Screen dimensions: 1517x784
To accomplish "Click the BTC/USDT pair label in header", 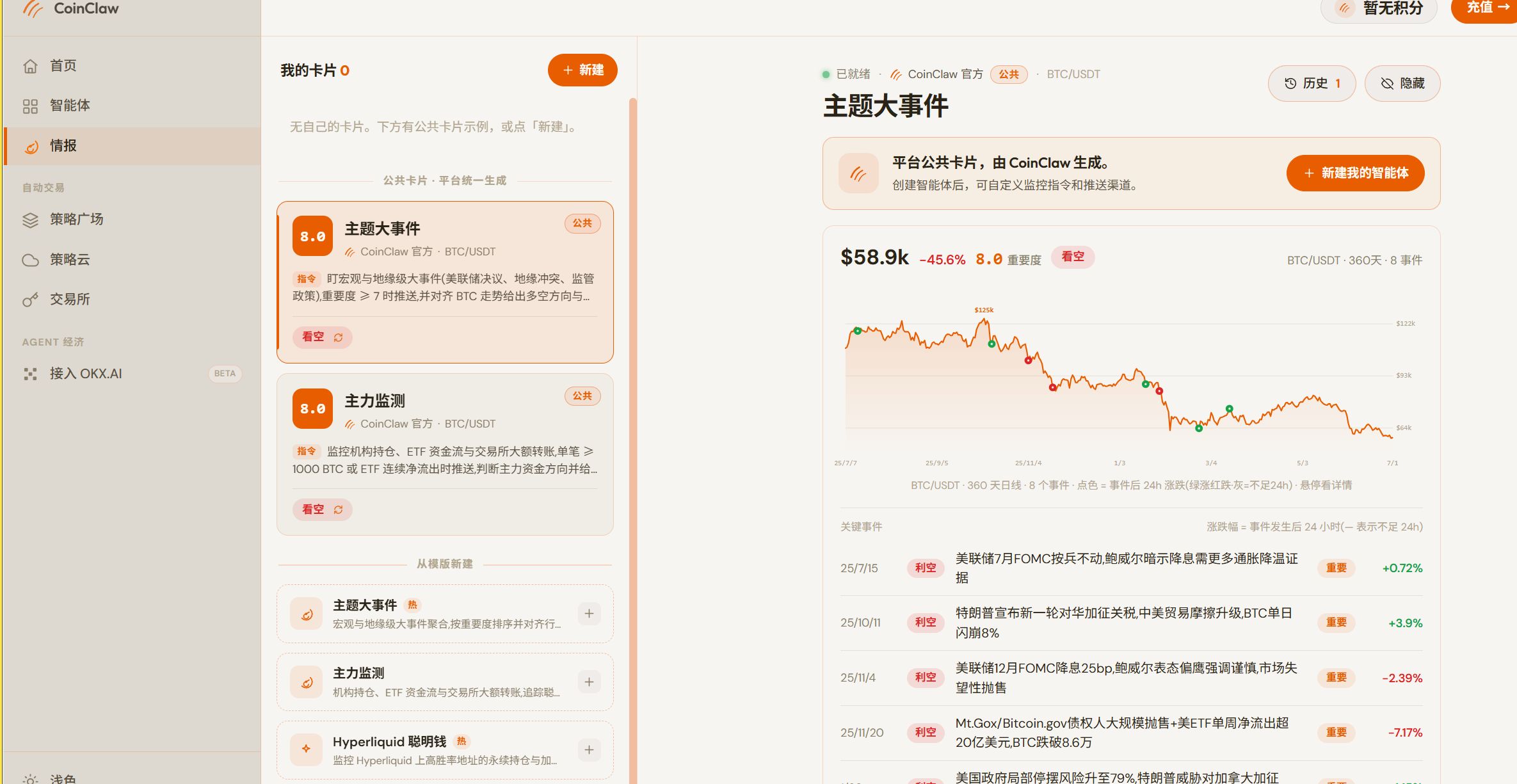I will 1073,74.
